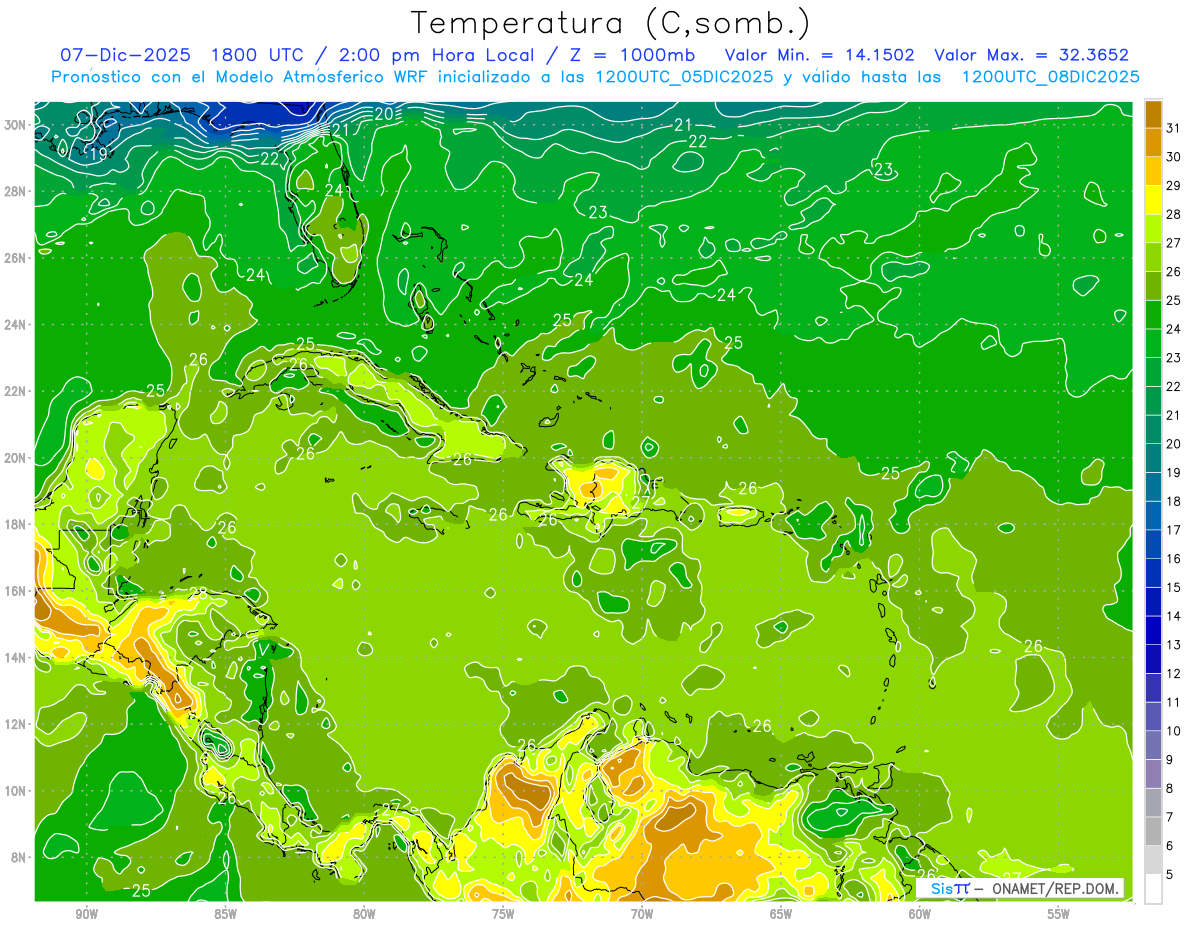Click the '30N' latitude axis label

coord(14,125)
